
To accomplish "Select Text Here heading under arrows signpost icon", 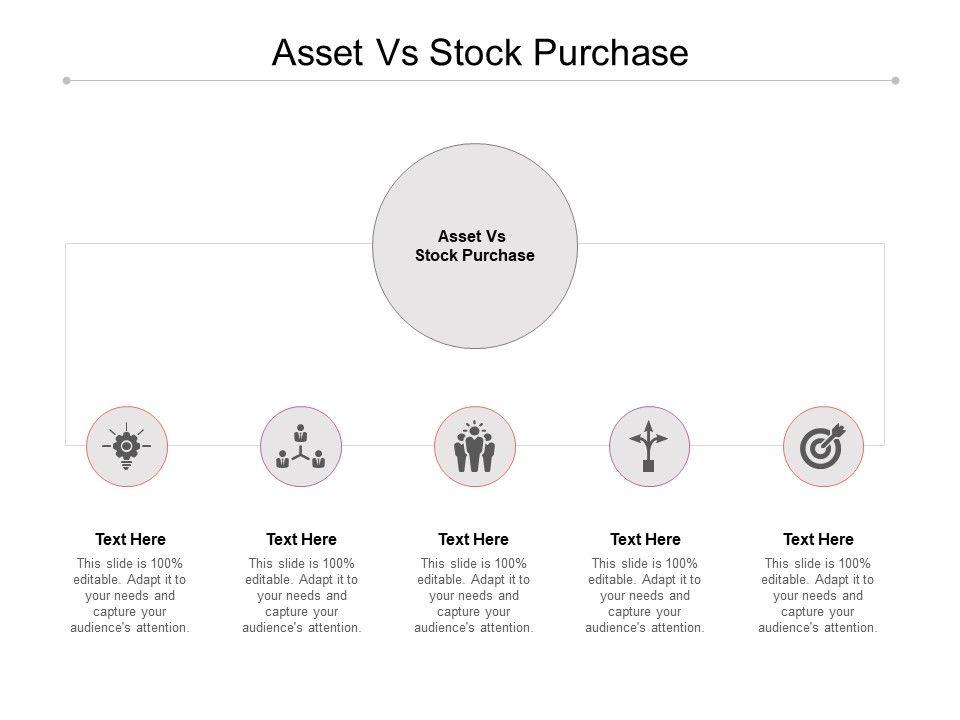I will (x=645, y=540).
